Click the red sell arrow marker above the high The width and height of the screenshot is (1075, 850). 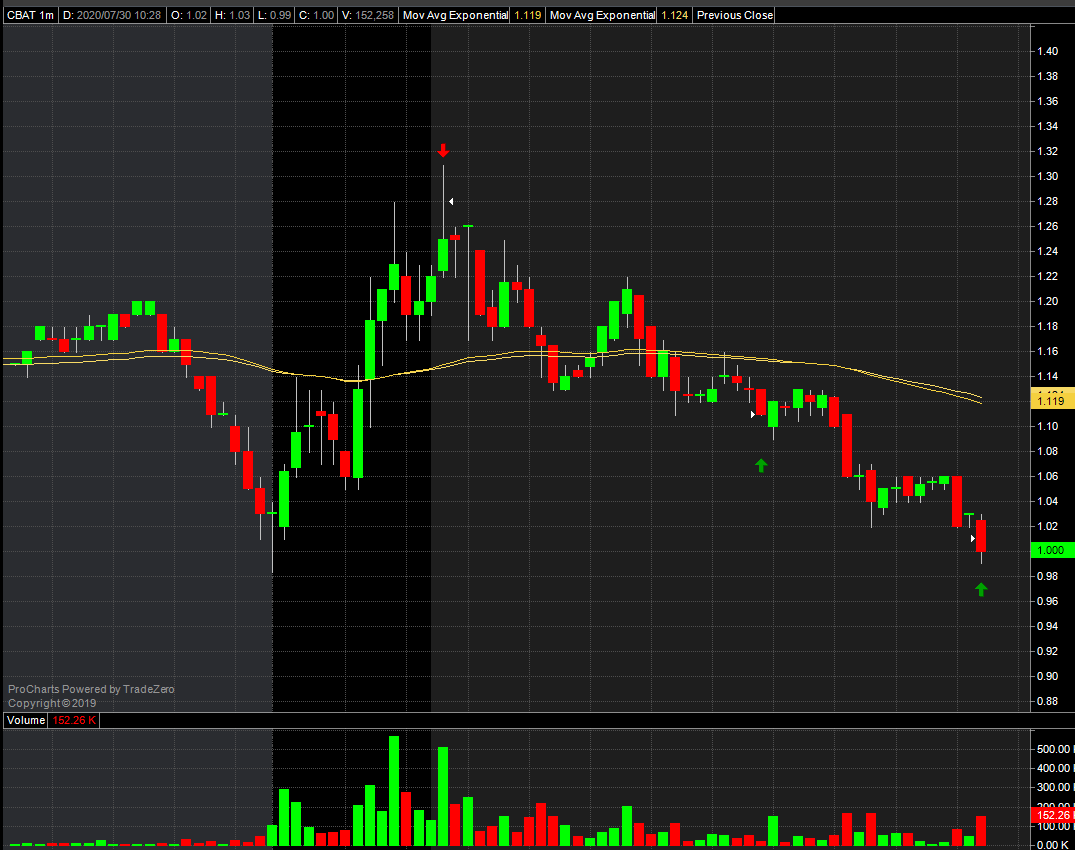tap(444, 151)
